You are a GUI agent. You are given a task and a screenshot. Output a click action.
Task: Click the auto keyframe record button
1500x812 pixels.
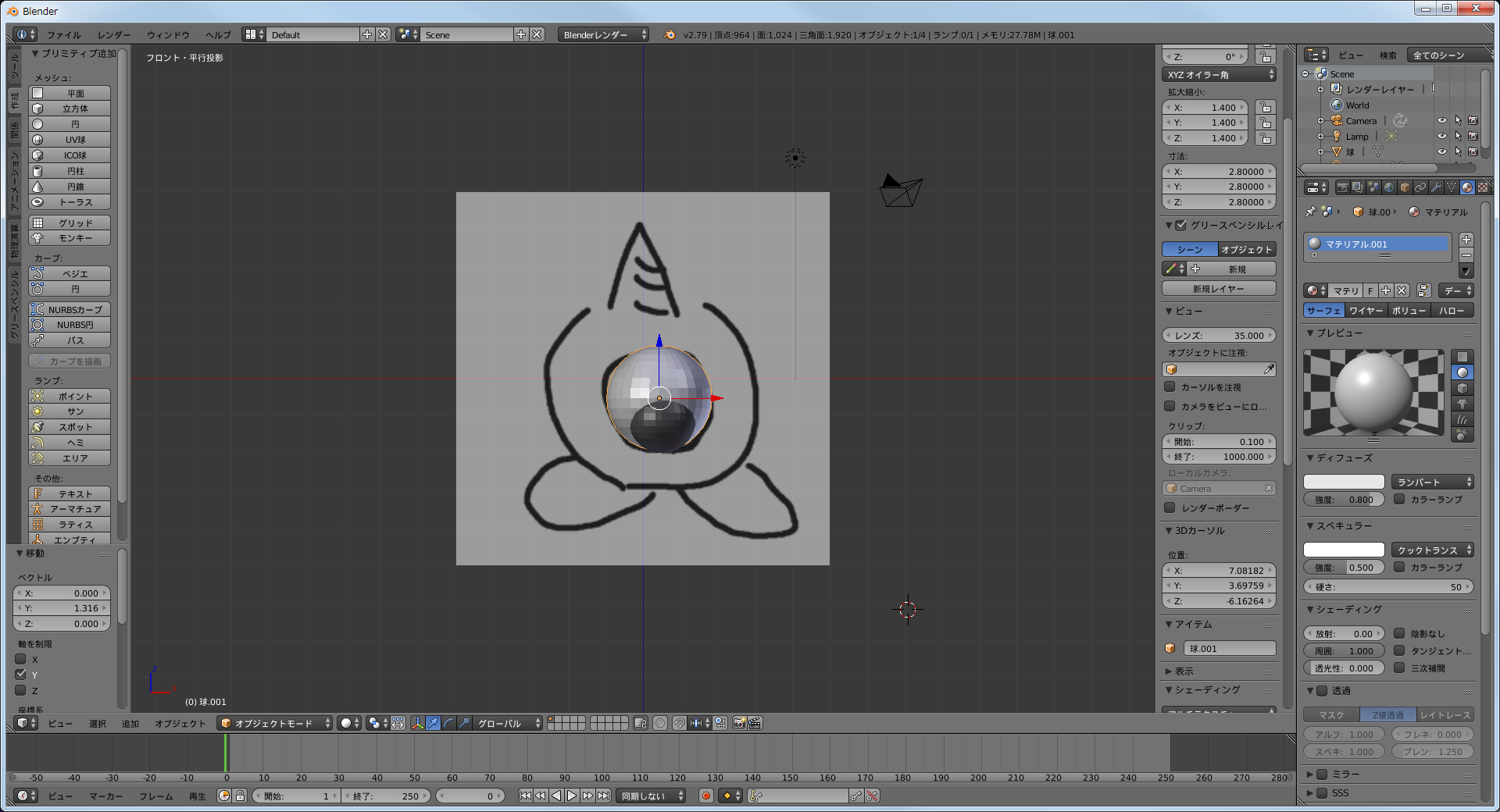click(706, 796)
